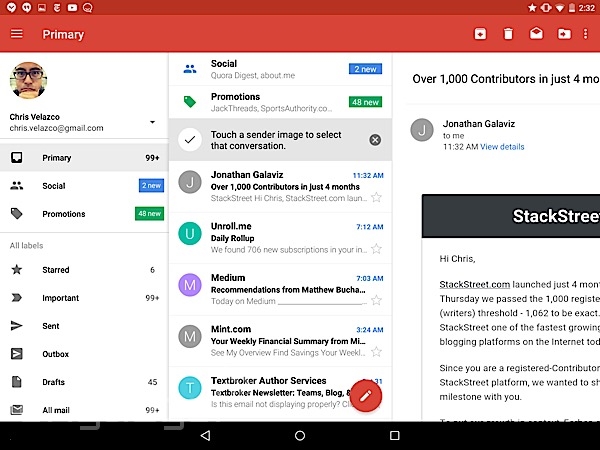Select Mint.com sender avatar
The image size is (600, 450).
[x=190, y=336]
